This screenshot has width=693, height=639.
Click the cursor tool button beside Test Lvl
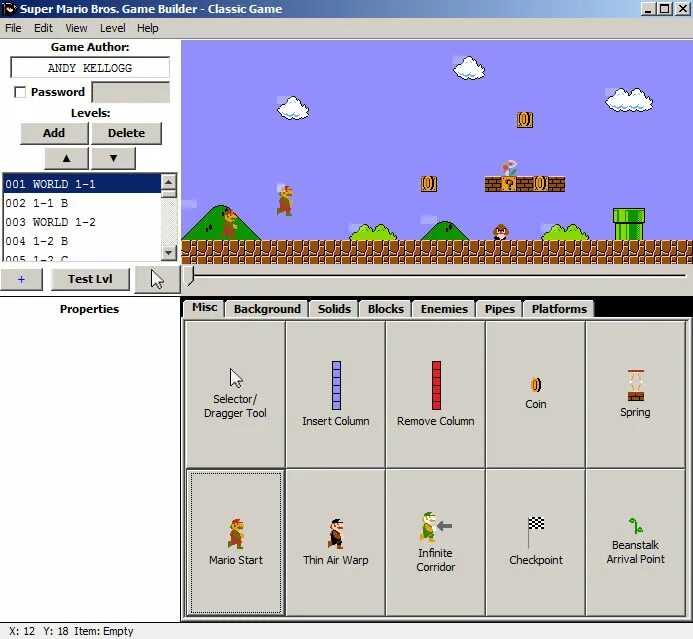157,279
